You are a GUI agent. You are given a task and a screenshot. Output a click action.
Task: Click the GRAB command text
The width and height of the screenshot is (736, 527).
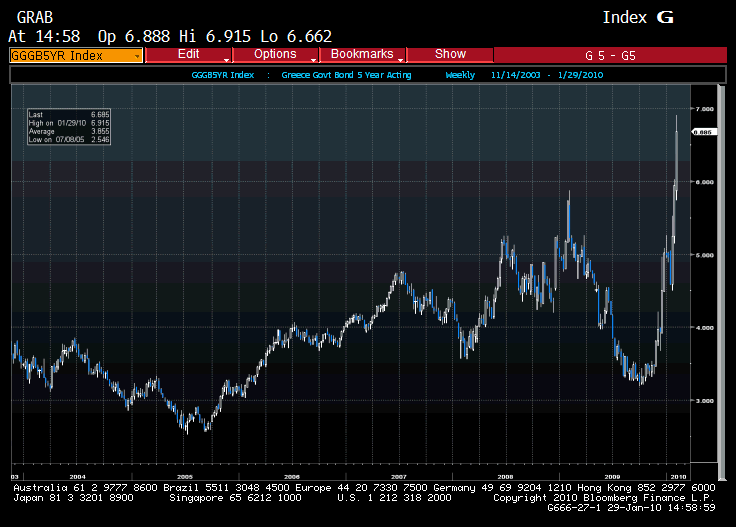(x=35, y=18)
